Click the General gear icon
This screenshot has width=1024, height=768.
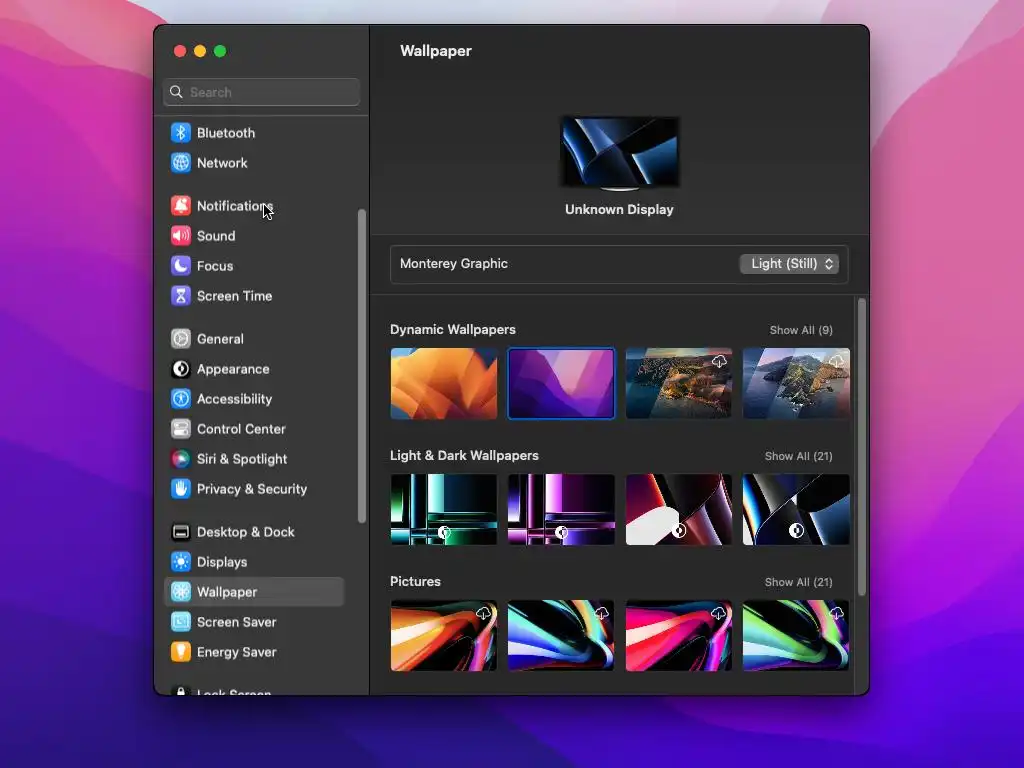(x=181, y=339)
